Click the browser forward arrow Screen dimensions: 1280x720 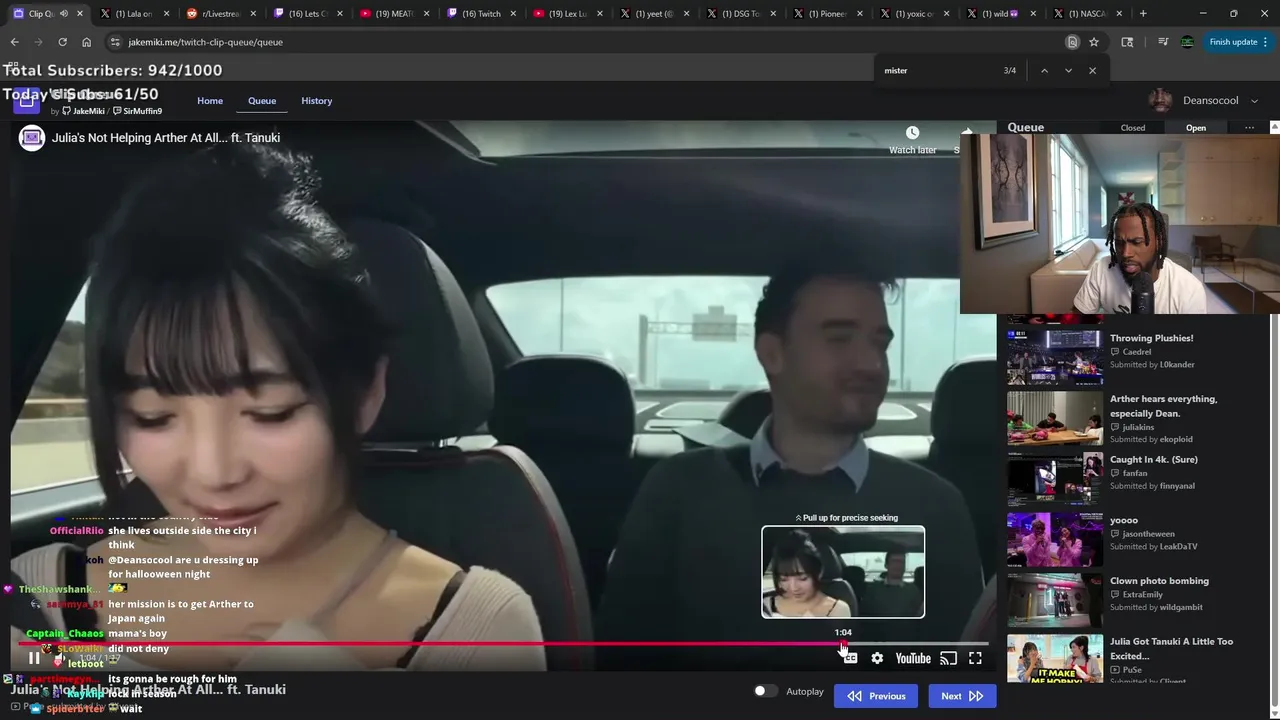click(x=38, y=42)
